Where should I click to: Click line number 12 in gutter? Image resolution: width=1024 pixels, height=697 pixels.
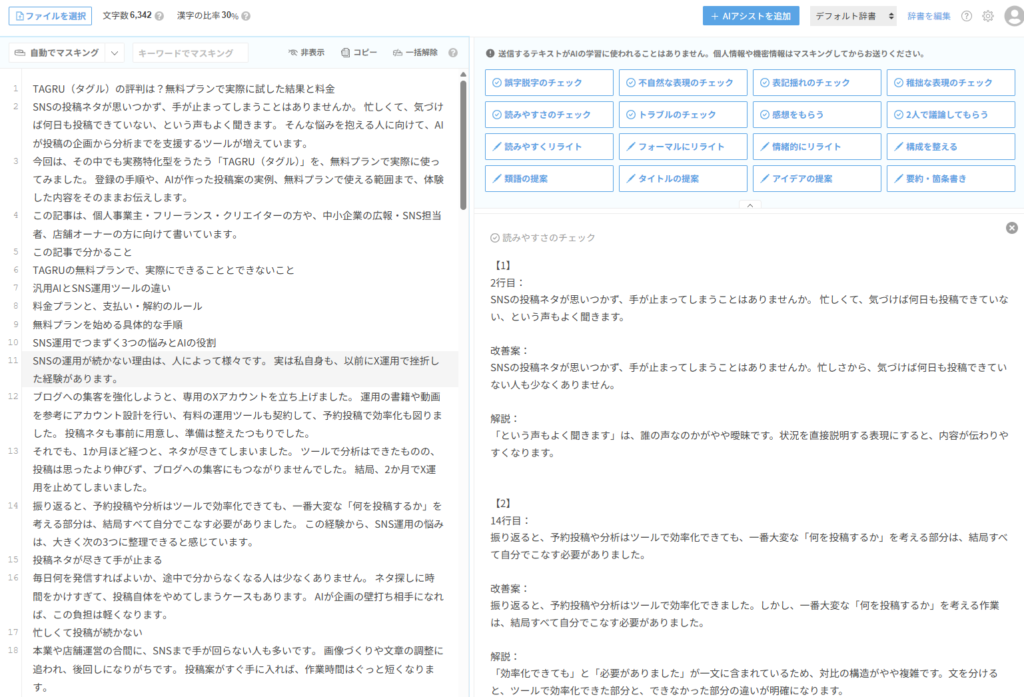coord(13,397)
